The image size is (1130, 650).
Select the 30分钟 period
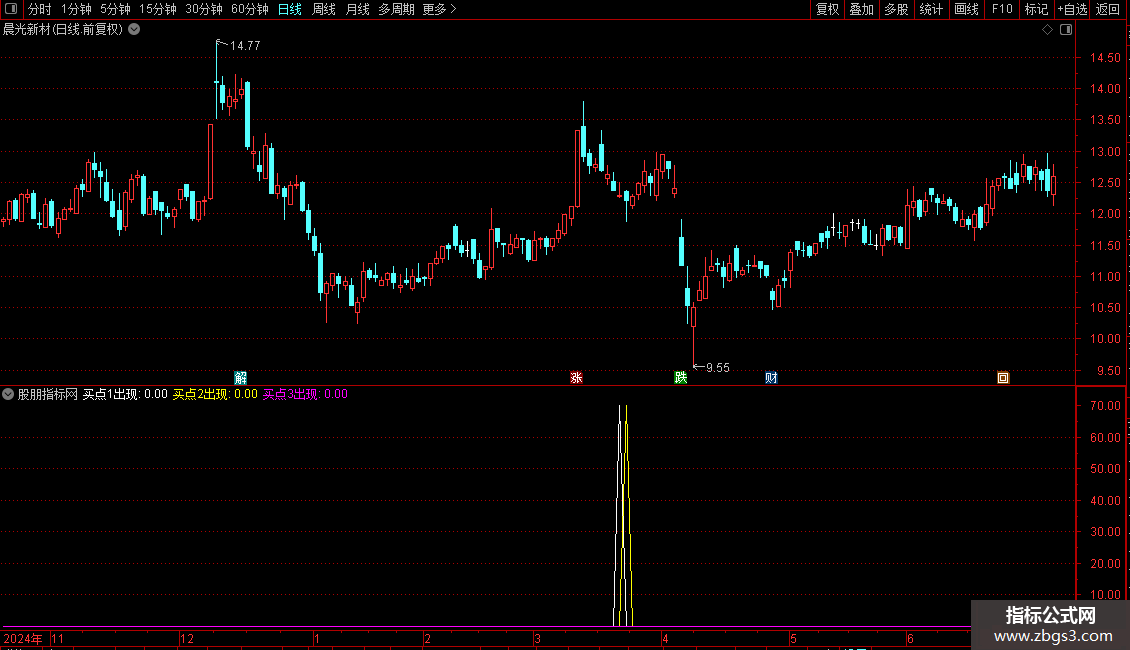[x=204, y=9]
